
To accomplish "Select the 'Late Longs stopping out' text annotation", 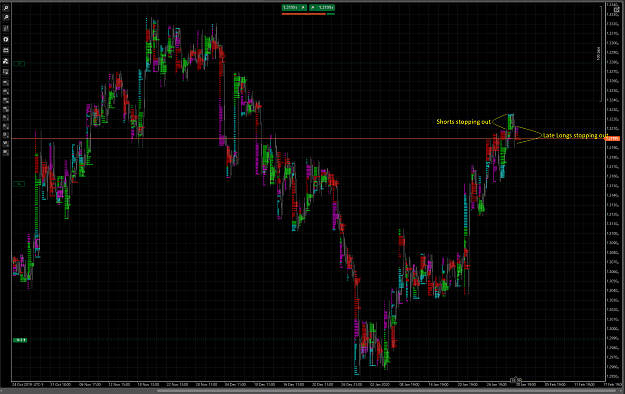I will pos(575,136).
